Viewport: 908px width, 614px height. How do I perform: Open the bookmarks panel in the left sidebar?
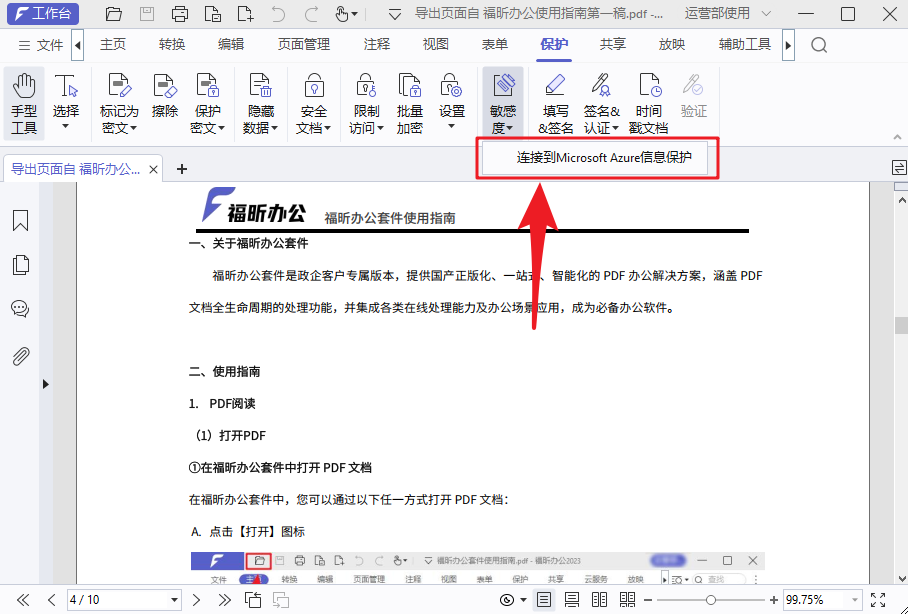[x=20, y=220]
